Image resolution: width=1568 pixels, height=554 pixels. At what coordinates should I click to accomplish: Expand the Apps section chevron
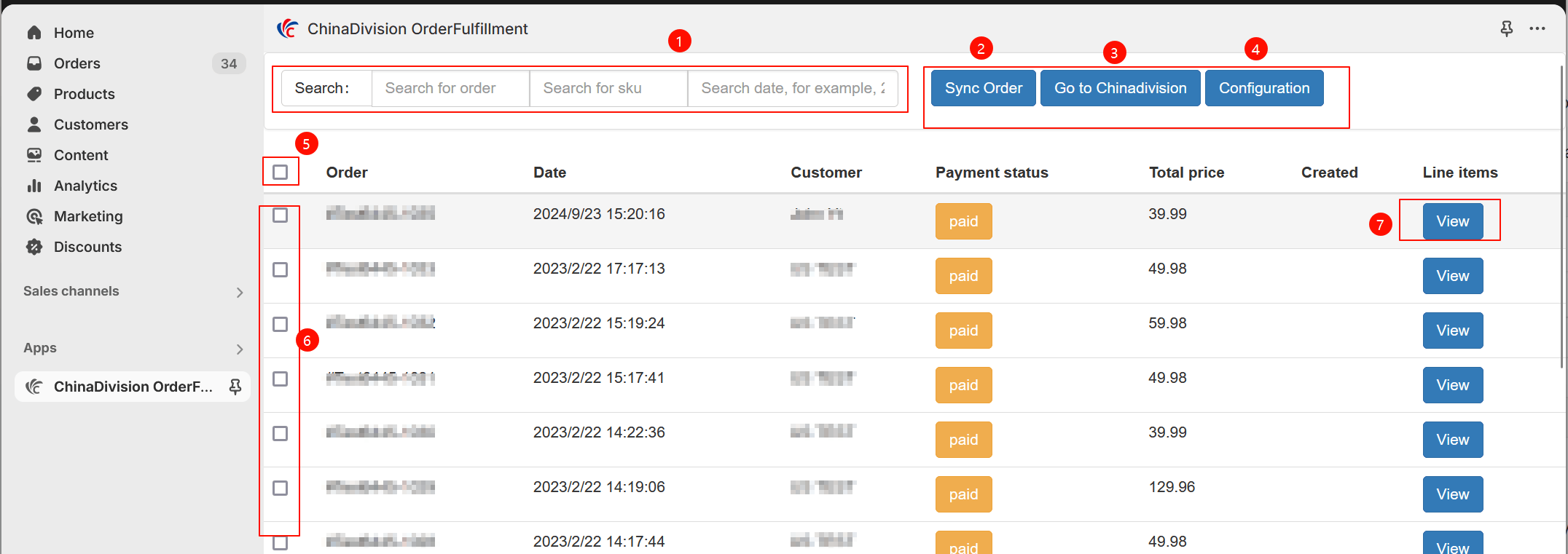point(240,349)
